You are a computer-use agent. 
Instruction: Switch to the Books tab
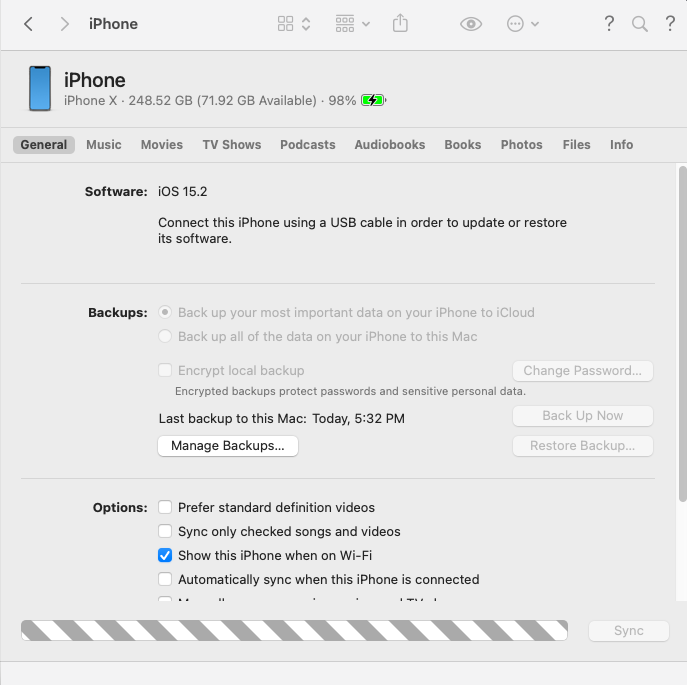463,145
